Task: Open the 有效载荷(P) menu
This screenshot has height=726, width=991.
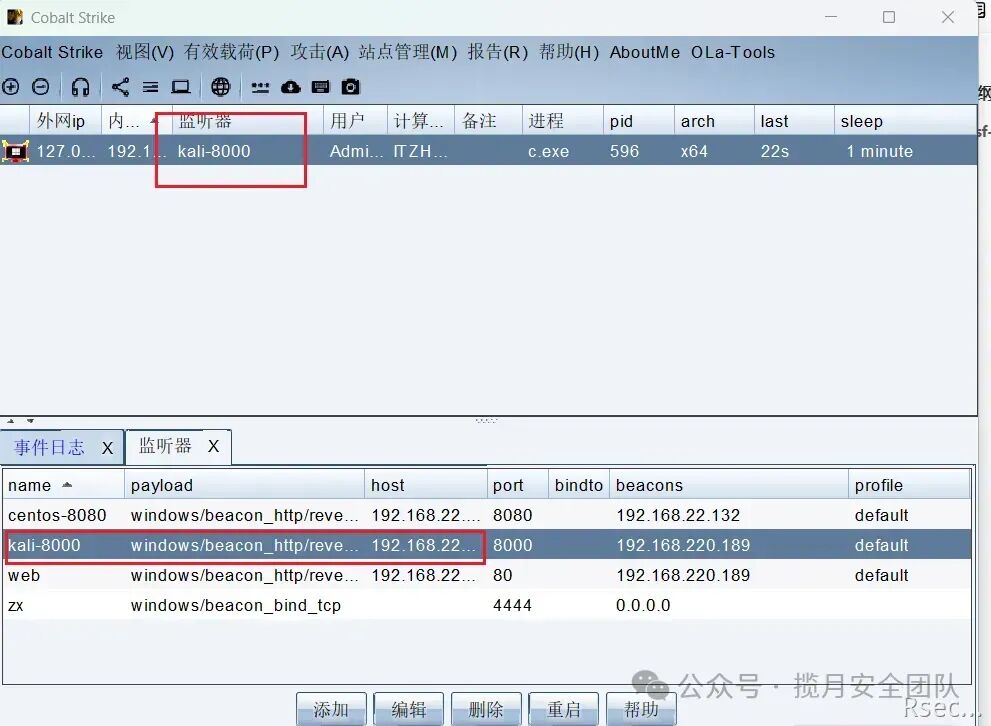Action: pos(231,52)
